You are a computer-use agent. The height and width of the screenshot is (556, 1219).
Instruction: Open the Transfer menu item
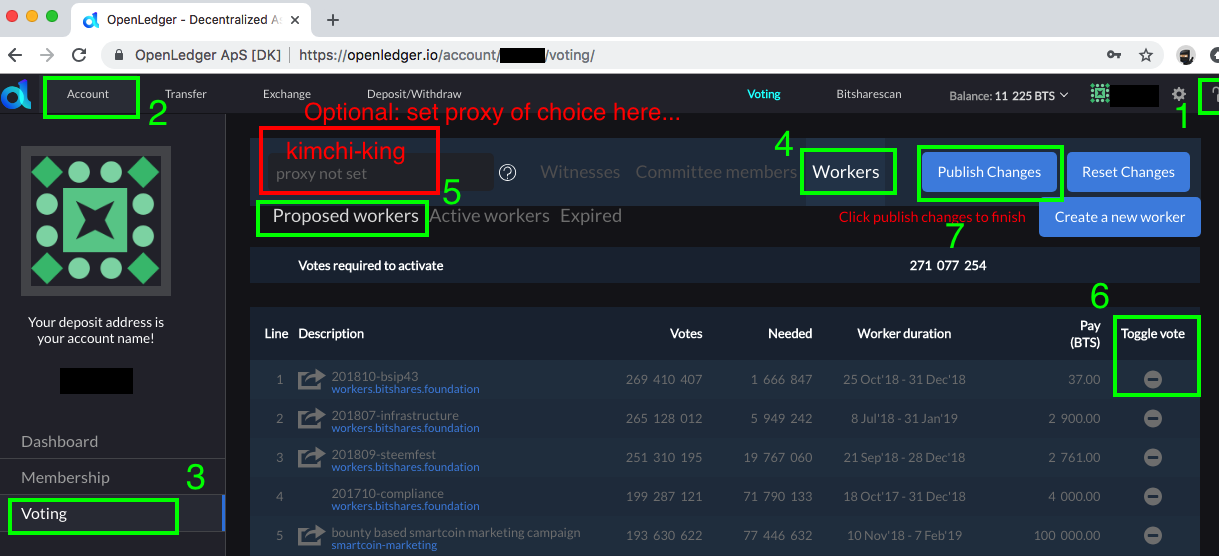(186, 94)
